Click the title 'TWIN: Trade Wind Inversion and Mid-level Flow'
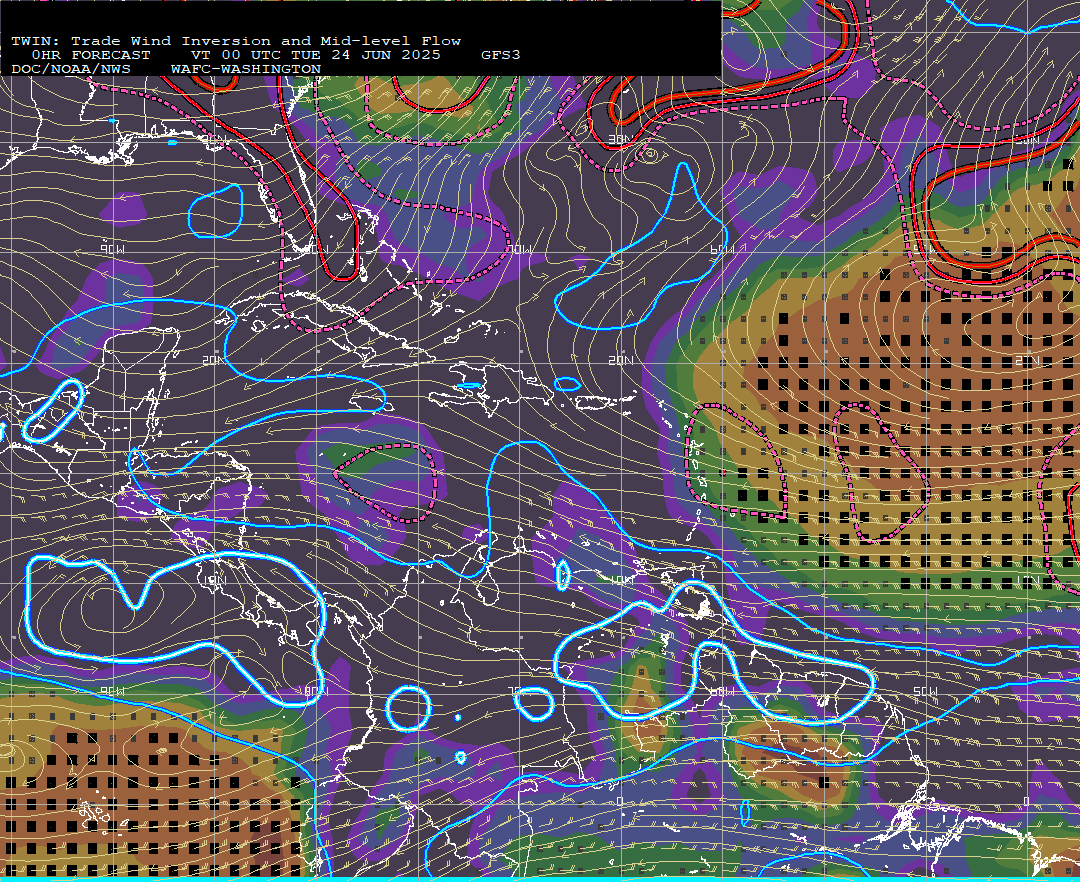The width and height of the screenshot is (1080, 882). [236, 41]
